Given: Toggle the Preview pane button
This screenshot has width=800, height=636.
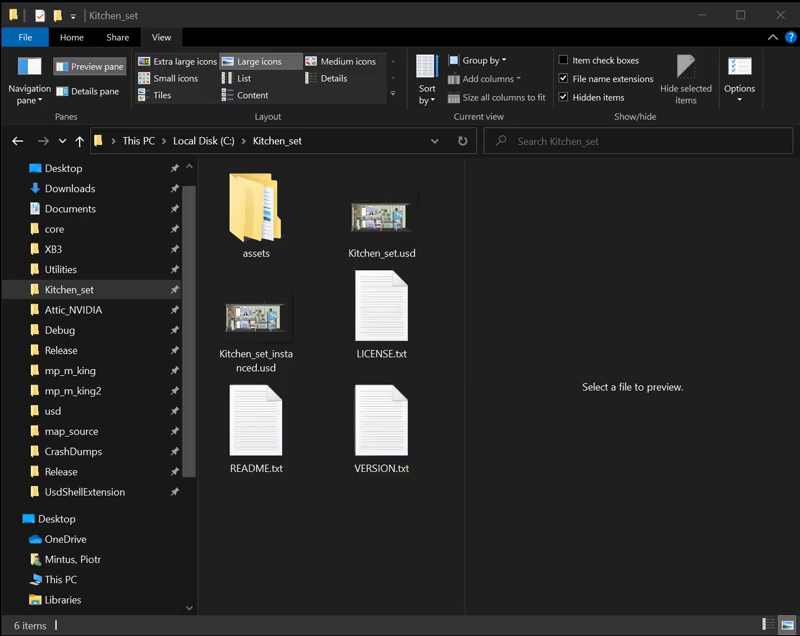Looking at the screenshot, I should click(89, 67).
